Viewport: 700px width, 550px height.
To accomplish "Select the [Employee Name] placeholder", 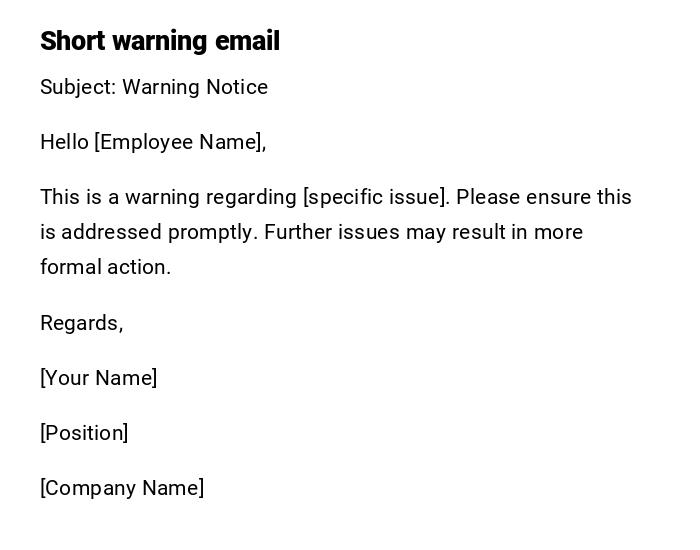I will coord(180,142).
